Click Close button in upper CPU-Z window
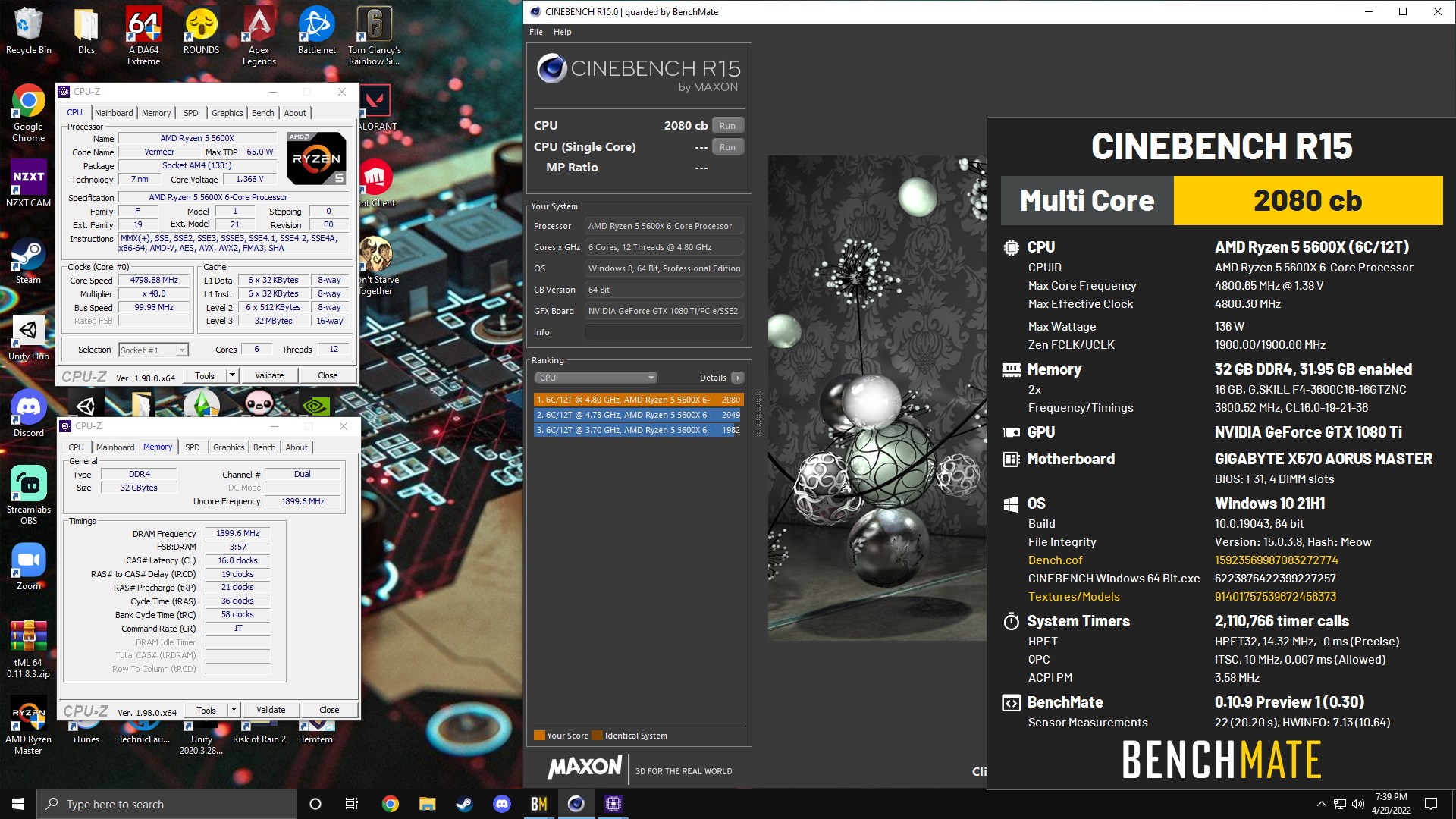Screen dimensions: 1456x819 [328, 375]
